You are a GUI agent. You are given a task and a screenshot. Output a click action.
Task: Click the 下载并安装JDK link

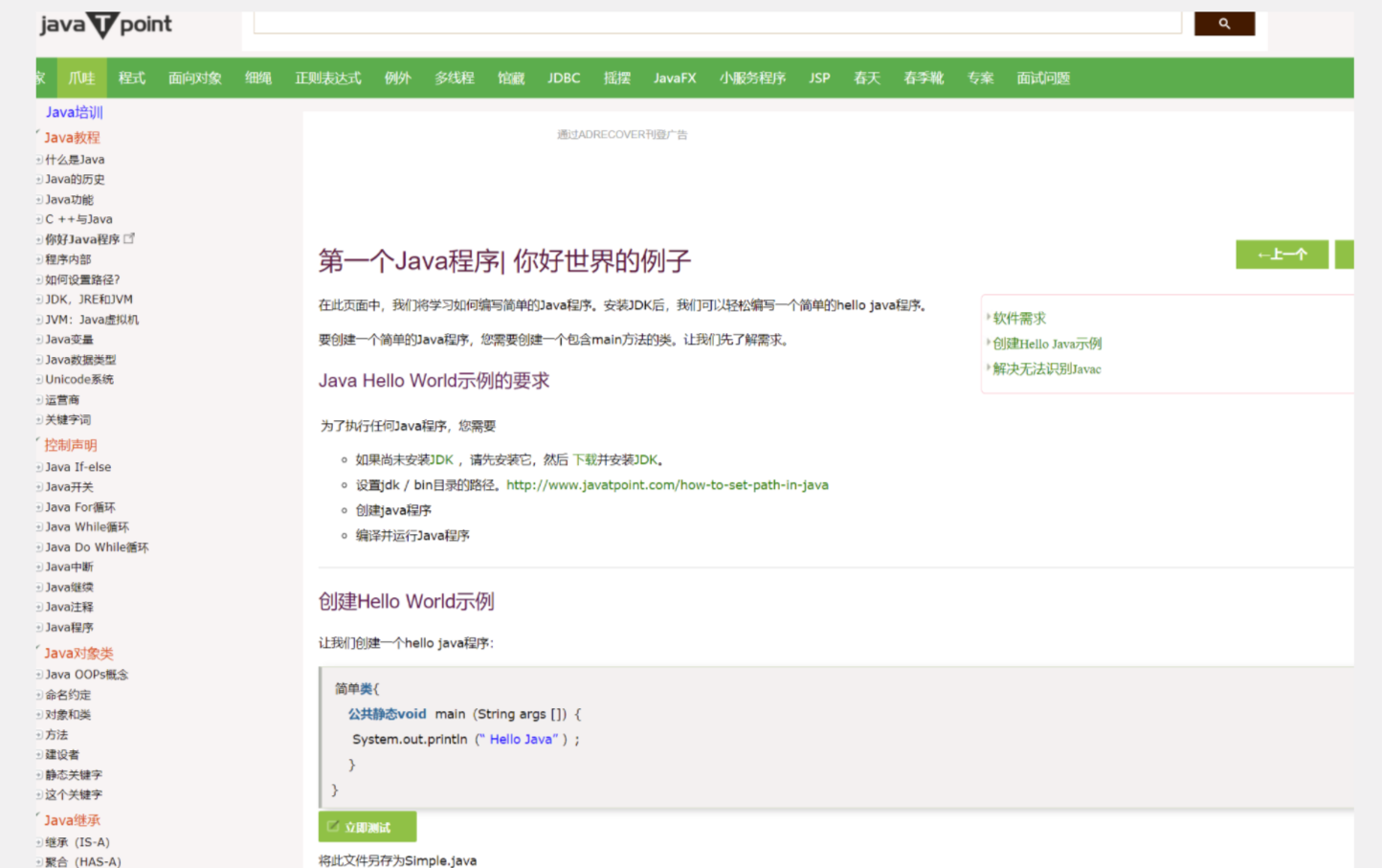[615, 460]
